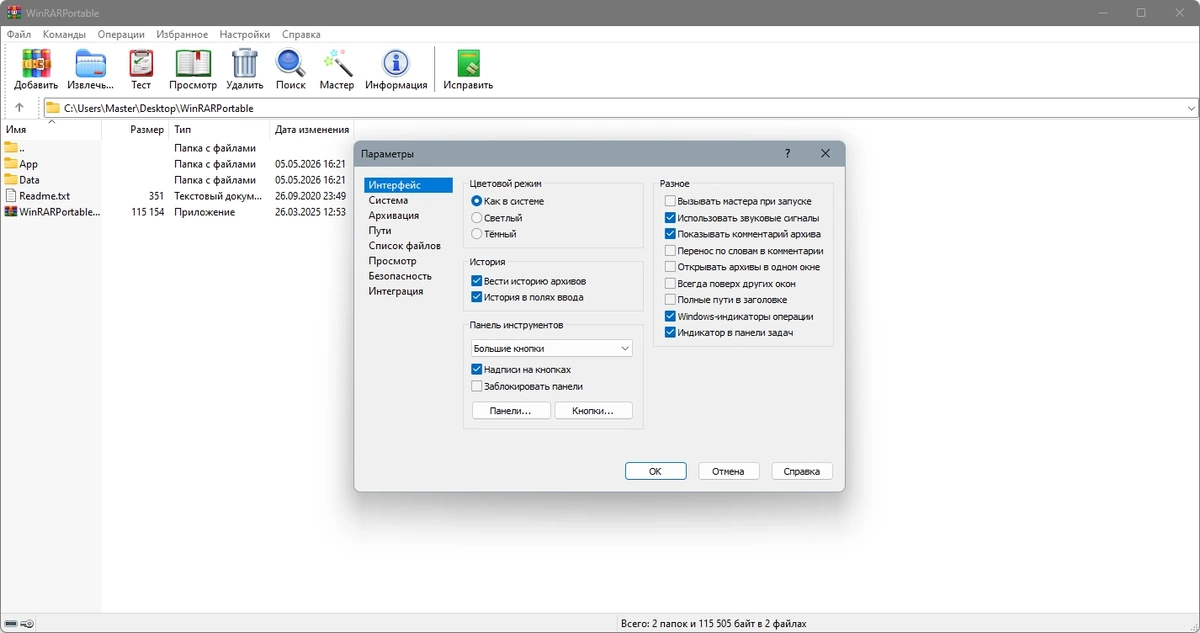Enable Вызывать мастера при запуске

[670, 201]
